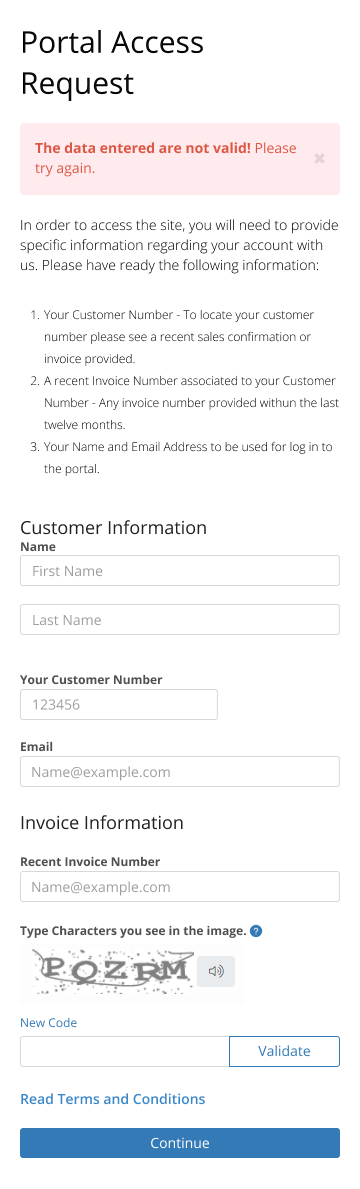Select the Customer Number field showing 123456
The height and width of the screenshot is (1189, 360).
click(x=119, y=704)
